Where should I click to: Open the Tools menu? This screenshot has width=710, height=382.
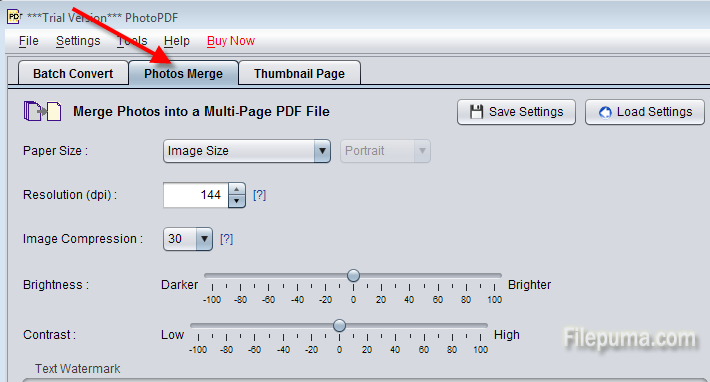pyautogui.click(x=132, y=41)
